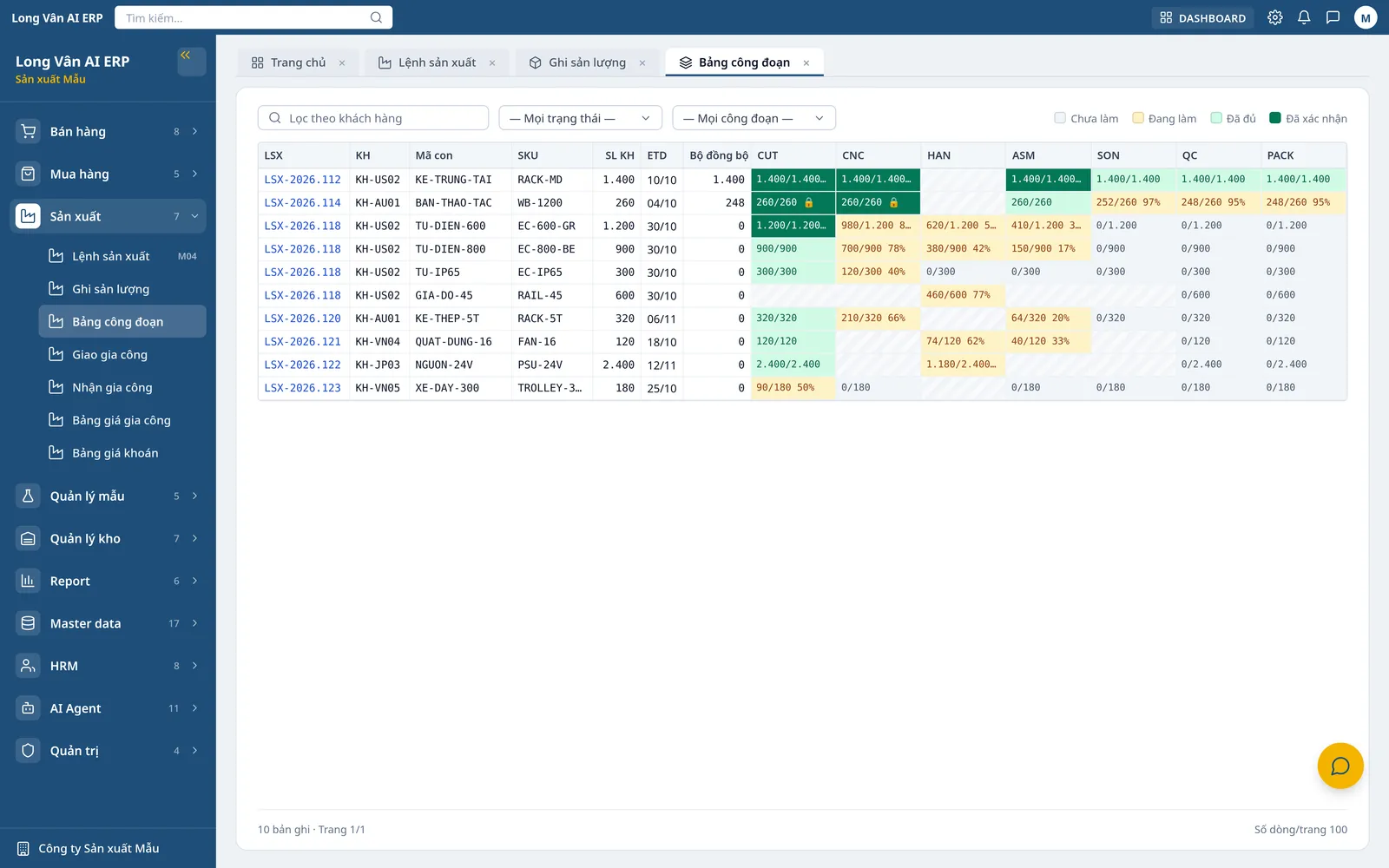1389x868 pixels.
Task: Click the Quản trị shield icon
Action: tap(28, 751)
